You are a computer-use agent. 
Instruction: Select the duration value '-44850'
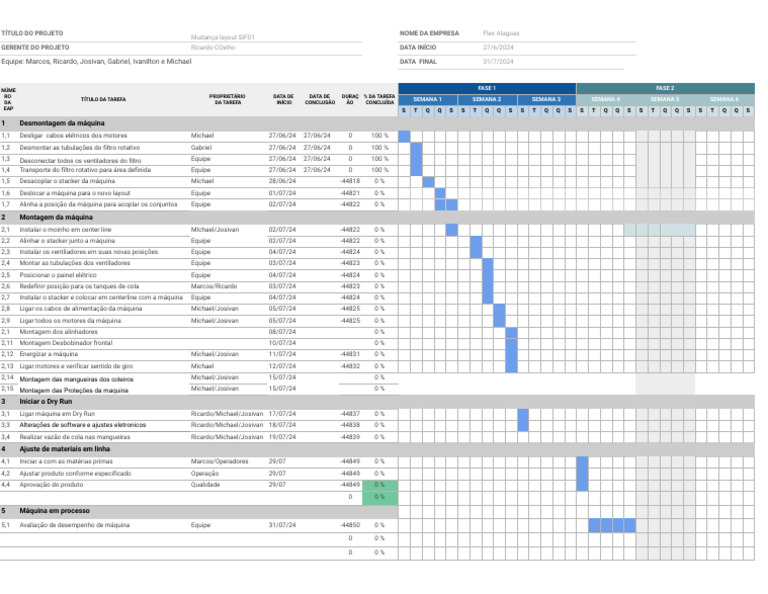[350, 525]
